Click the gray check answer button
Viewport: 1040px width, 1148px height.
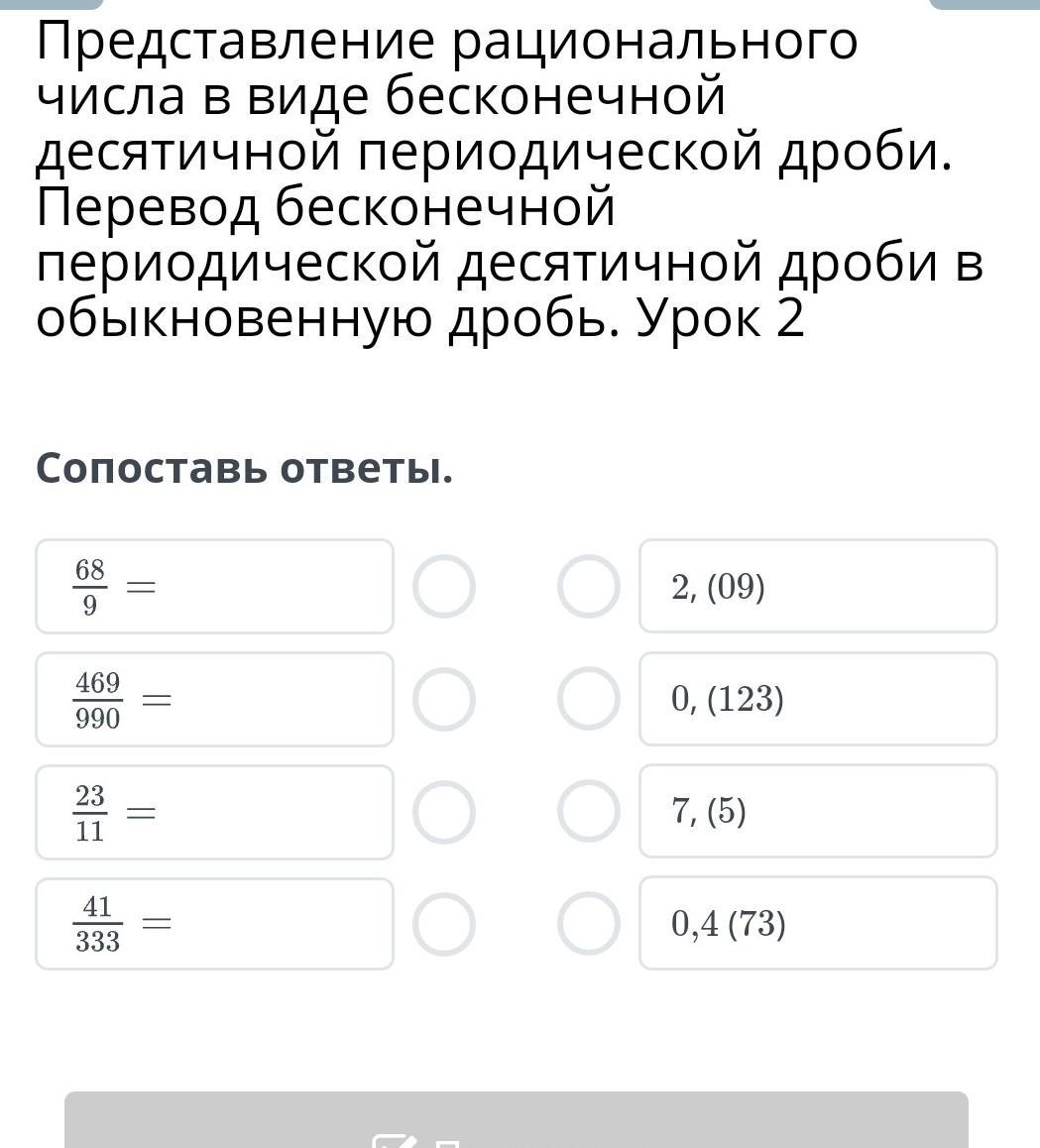click(517, 1120)
